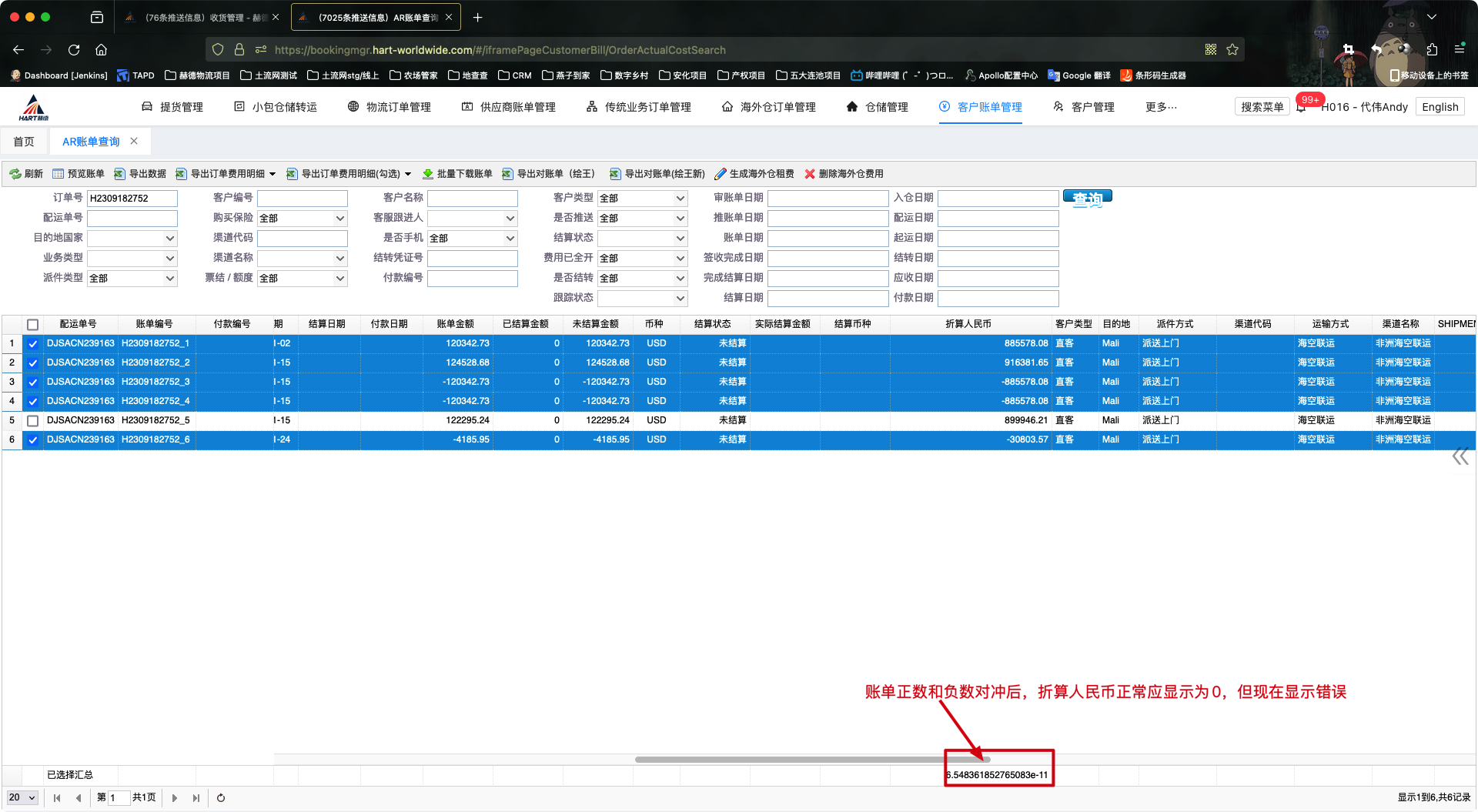This screenshot has width=1478, height=812.
Task: Click the export data (导出数据) icon
Action: [x=119, y=174]
